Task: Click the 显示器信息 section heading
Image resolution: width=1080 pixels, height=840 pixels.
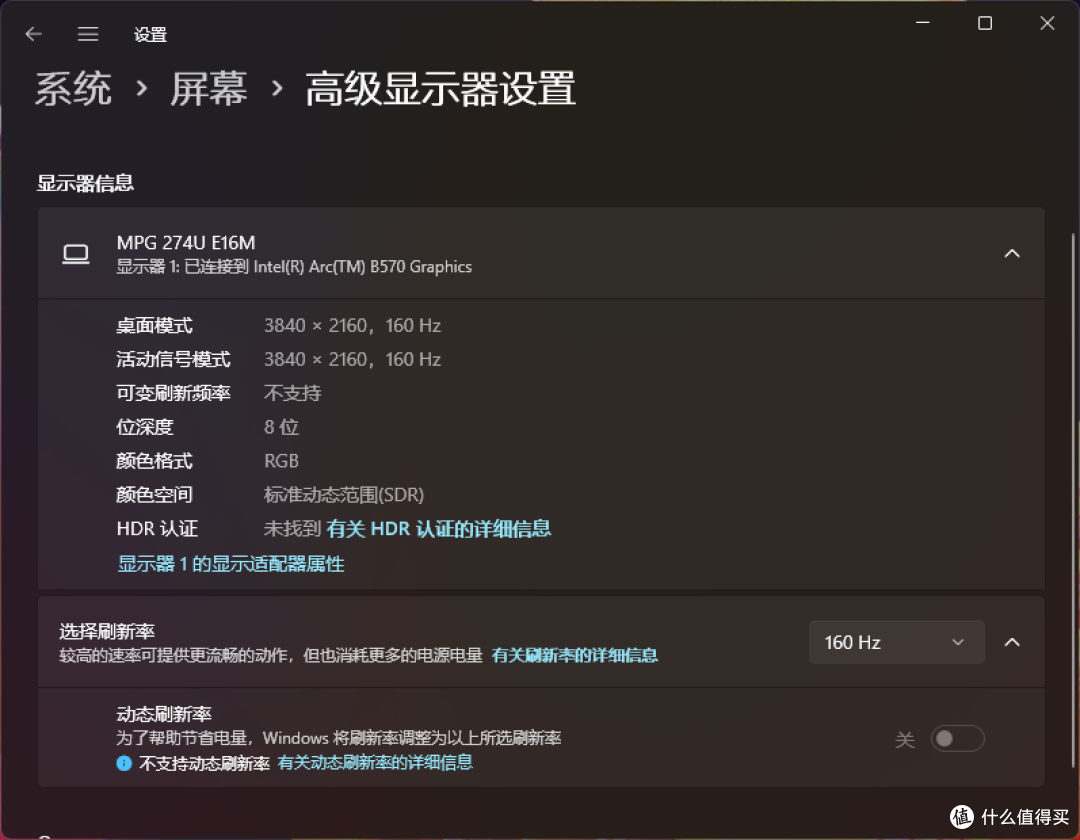Action: click(85, 183)
